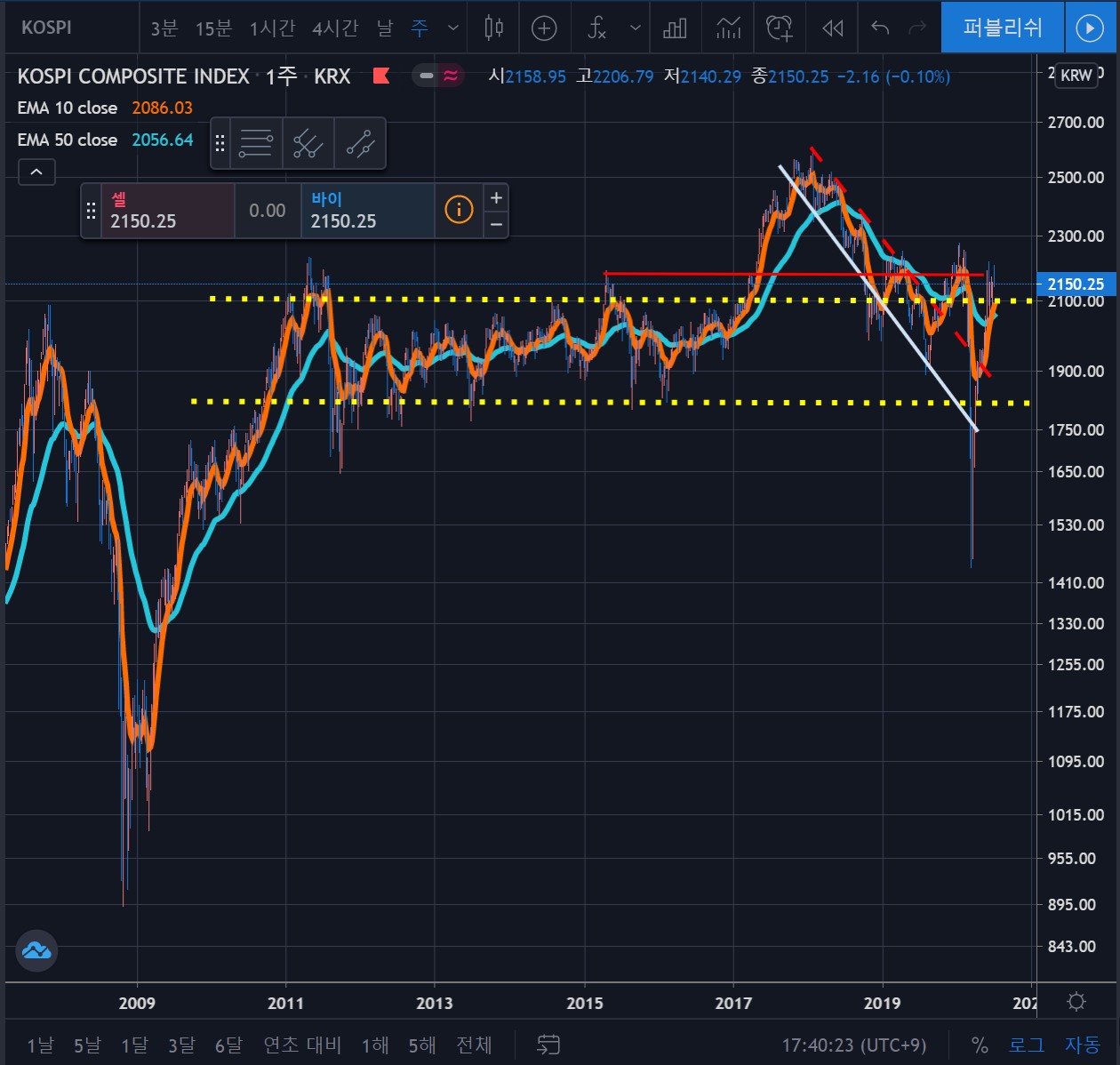Create an alert with alarm clock icon
Screen dimensions: 1120x1065
pos(780,28)
